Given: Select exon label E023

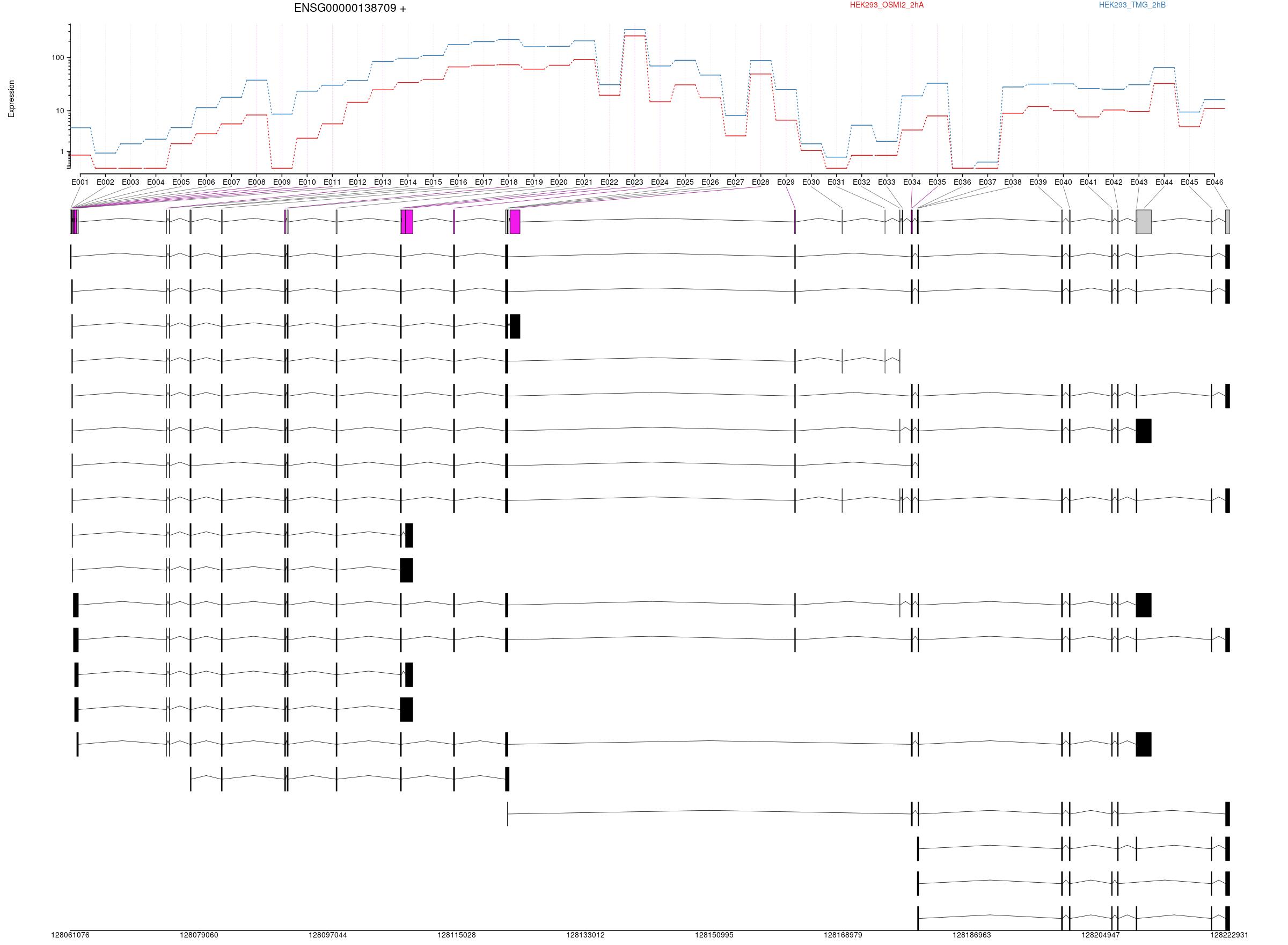Looking at the screenshot, I should [x=634, y=183].
